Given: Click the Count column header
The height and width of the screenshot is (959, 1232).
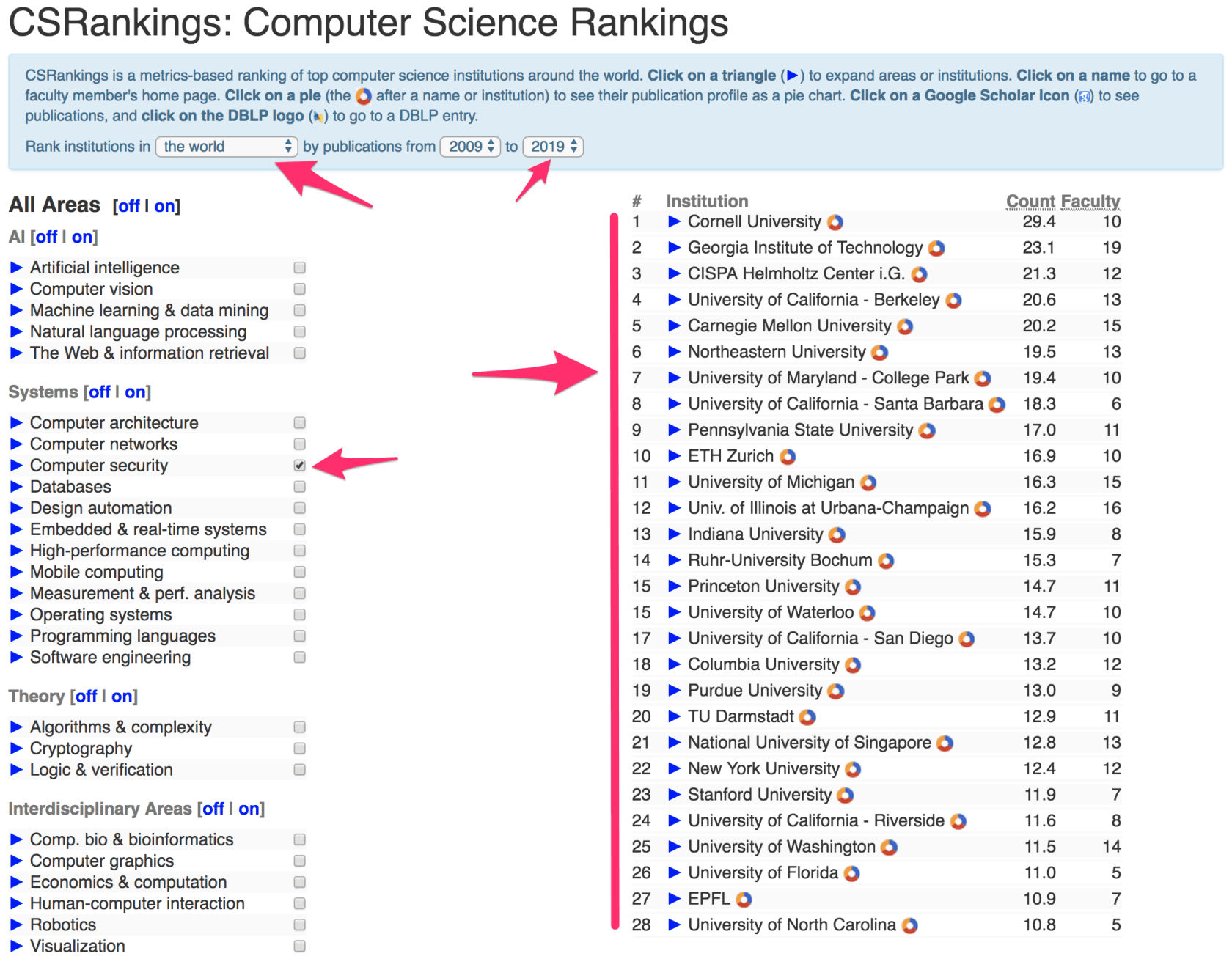Looking at the screenshot, I should coord(1030,201).
